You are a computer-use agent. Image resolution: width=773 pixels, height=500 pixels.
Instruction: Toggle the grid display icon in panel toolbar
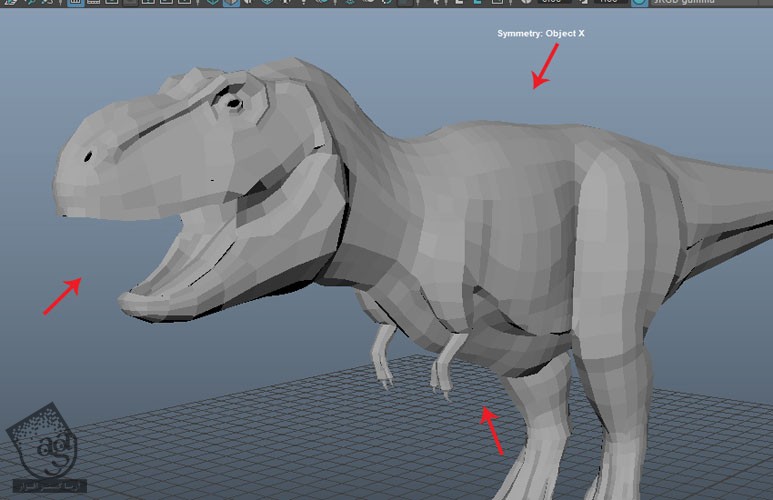click(x=76, y=3)
